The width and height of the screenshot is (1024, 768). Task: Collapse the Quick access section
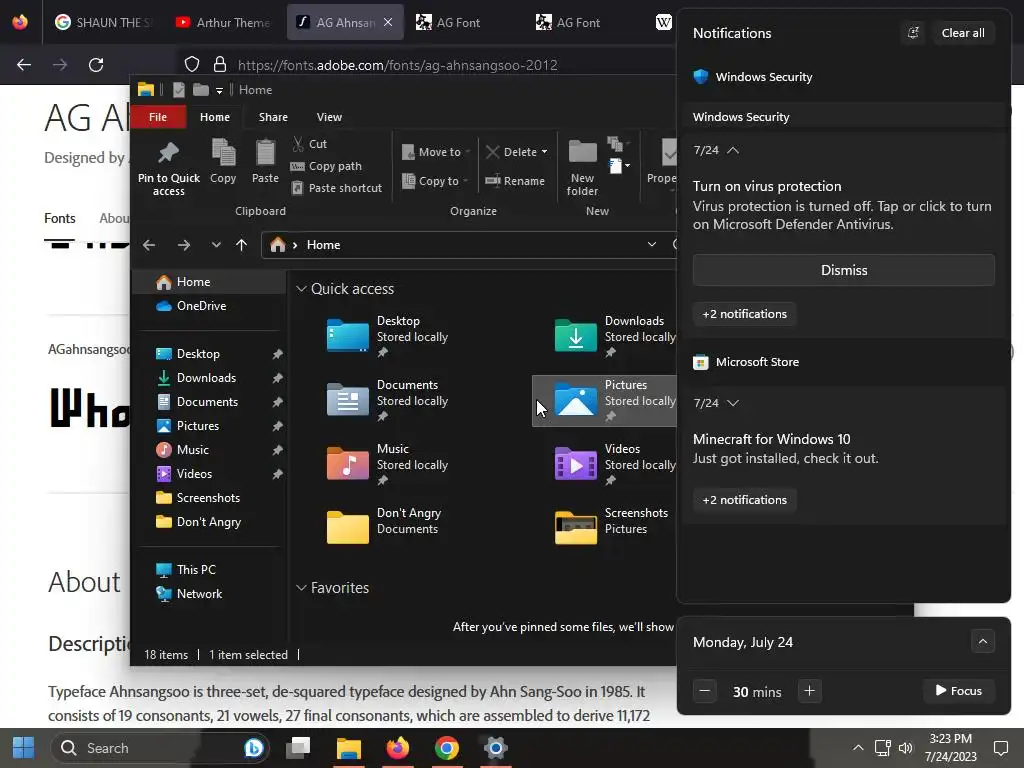(301, 289)
